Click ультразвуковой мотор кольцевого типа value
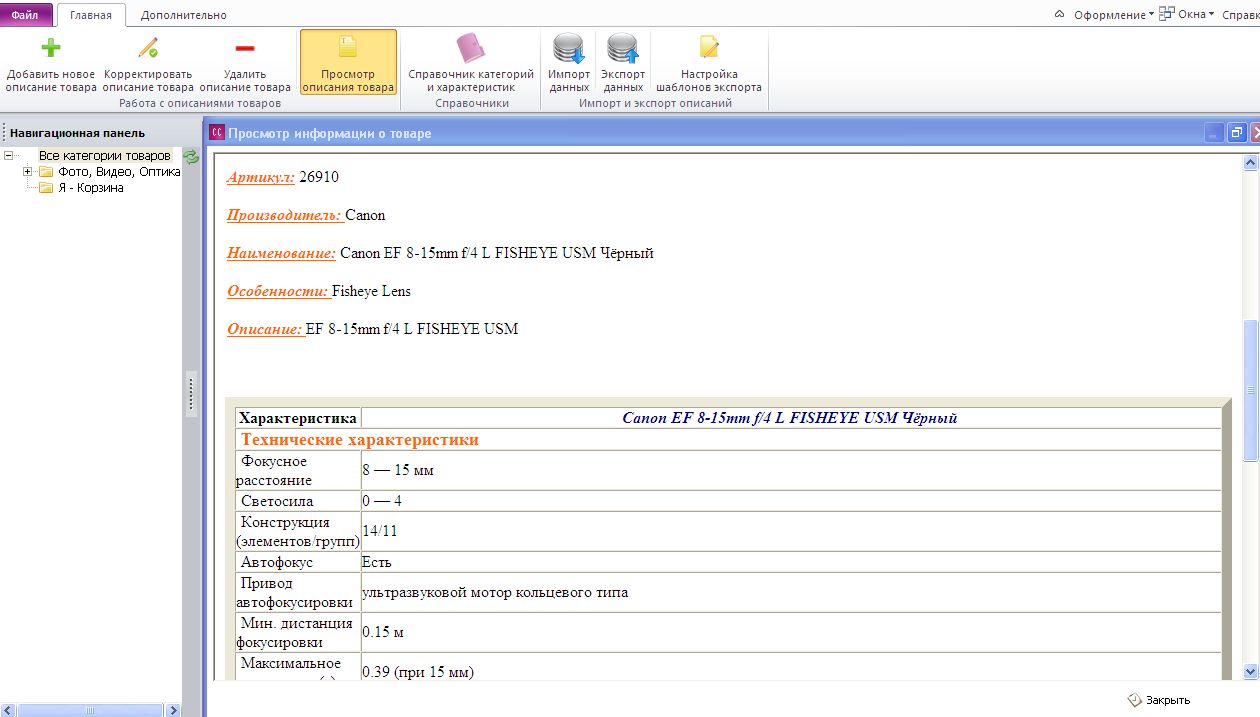Screen dimensions: 1260x717 [495, 592]
